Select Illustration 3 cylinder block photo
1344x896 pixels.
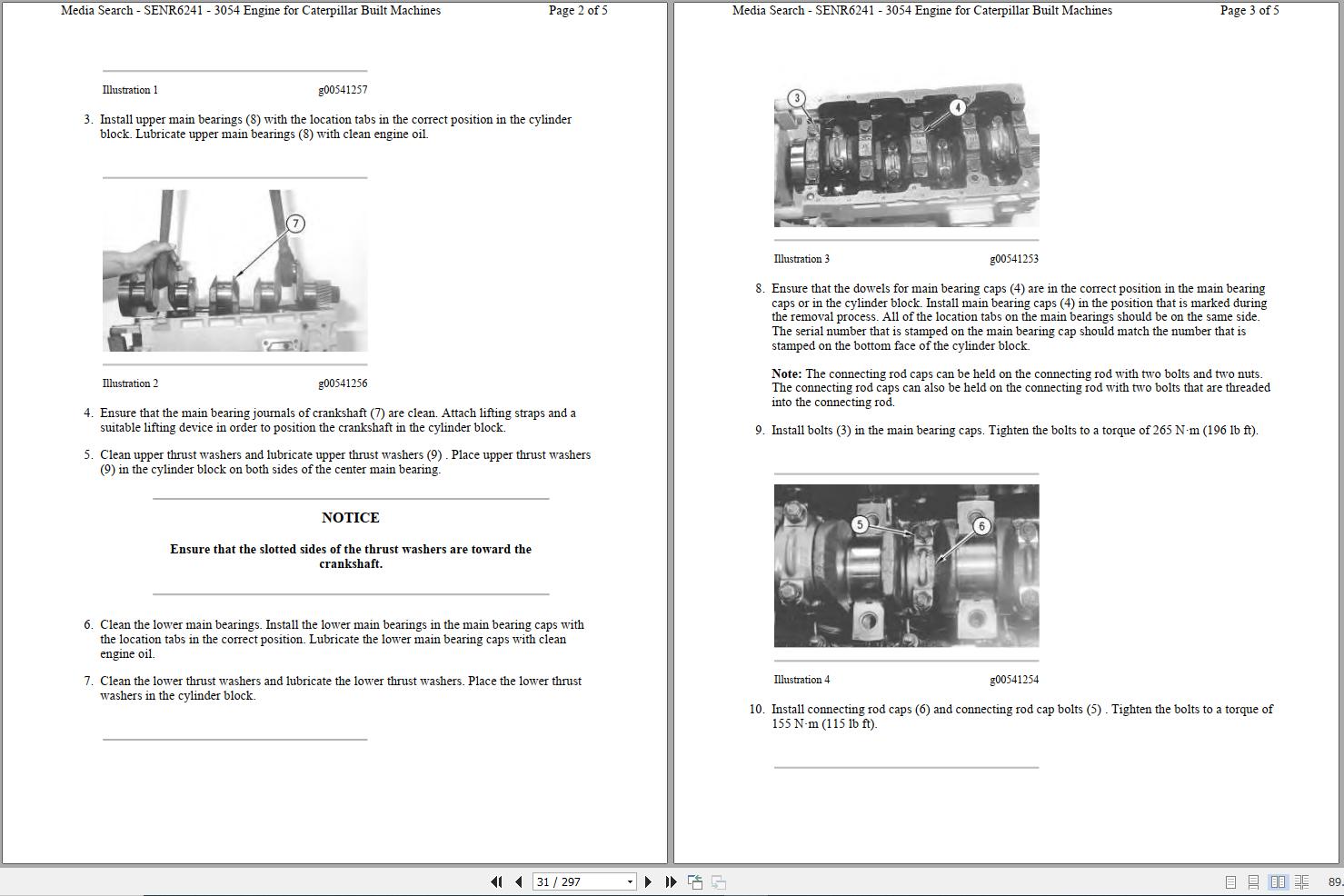click(905, 154)
